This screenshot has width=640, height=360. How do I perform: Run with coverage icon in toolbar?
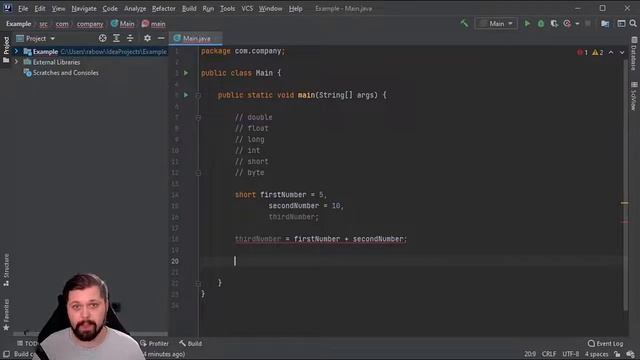[554, 24]
